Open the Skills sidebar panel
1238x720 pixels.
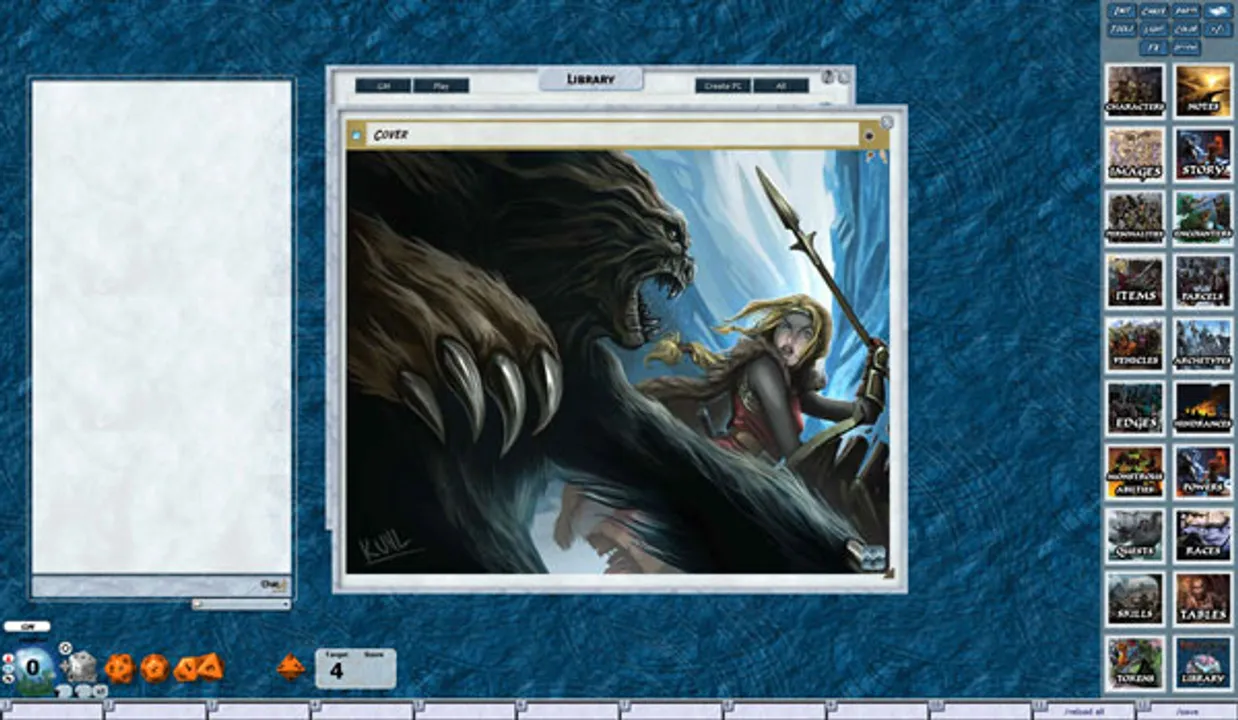point(1135,598)
